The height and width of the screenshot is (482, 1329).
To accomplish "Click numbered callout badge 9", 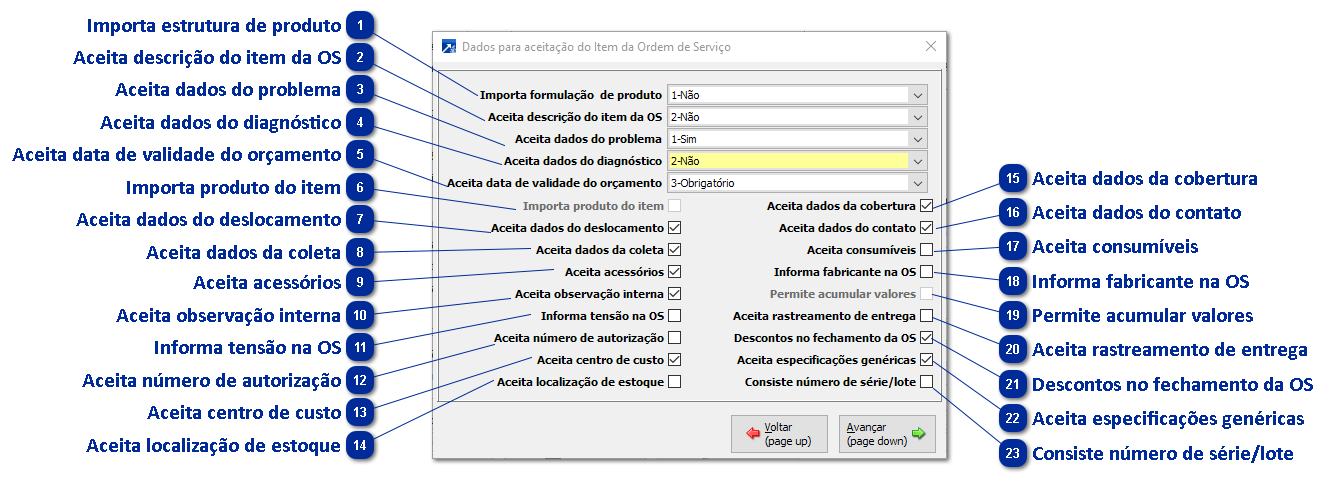I will pos(360,283).
